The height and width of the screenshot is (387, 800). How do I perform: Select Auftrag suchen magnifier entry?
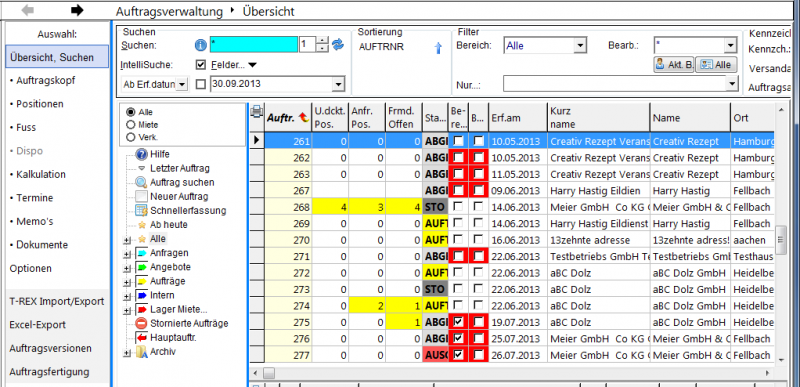pos(175,182)
